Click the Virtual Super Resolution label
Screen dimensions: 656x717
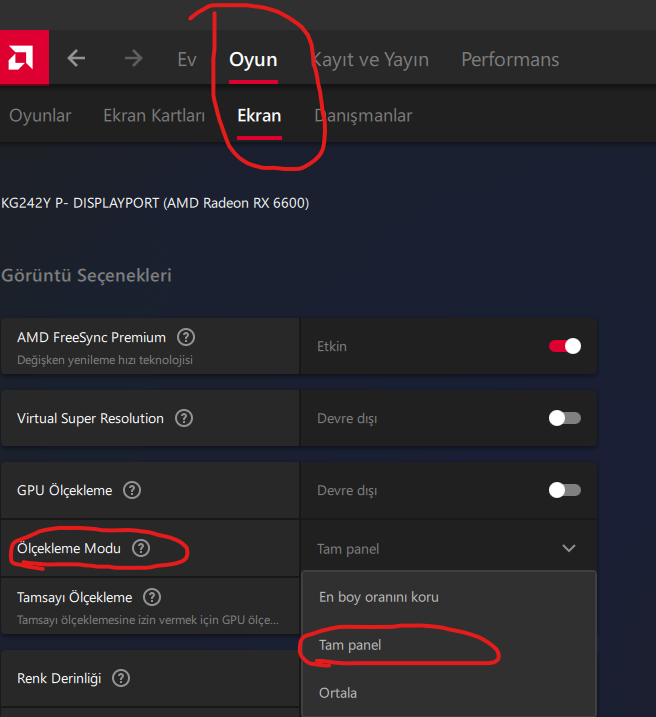tap(90, 418)
